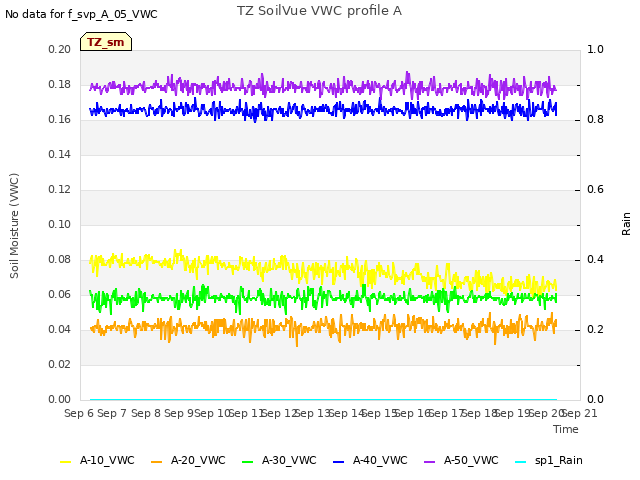Click the cyan sp1_Rain legend swatch
The width and height of the screenshot is (640, 480).
(521, 462)
